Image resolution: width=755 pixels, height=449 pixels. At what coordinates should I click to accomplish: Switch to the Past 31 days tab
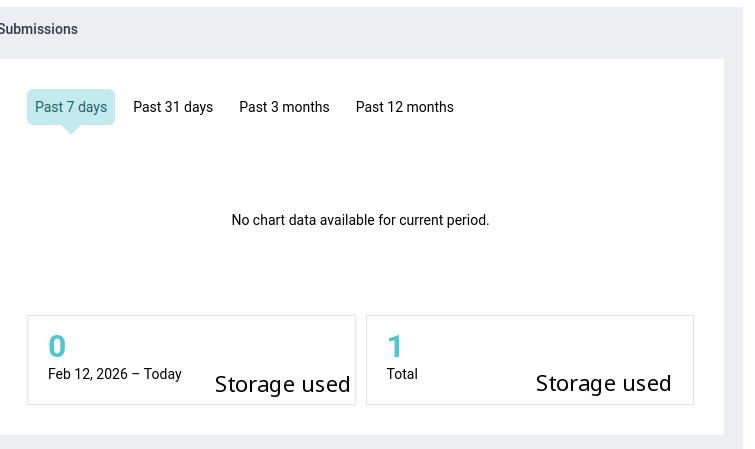[173, 107]
